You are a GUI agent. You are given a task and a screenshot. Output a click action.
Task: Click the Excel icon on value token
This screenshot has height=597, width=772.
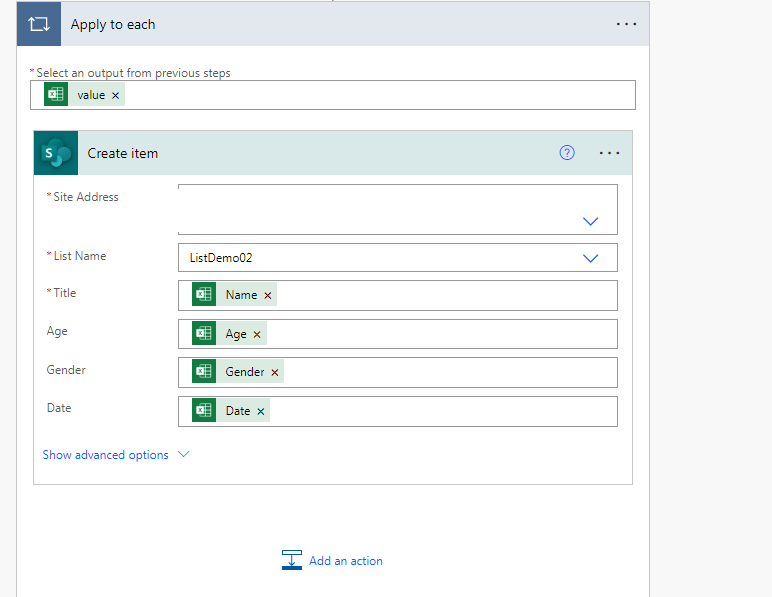[x=56, y=94]
